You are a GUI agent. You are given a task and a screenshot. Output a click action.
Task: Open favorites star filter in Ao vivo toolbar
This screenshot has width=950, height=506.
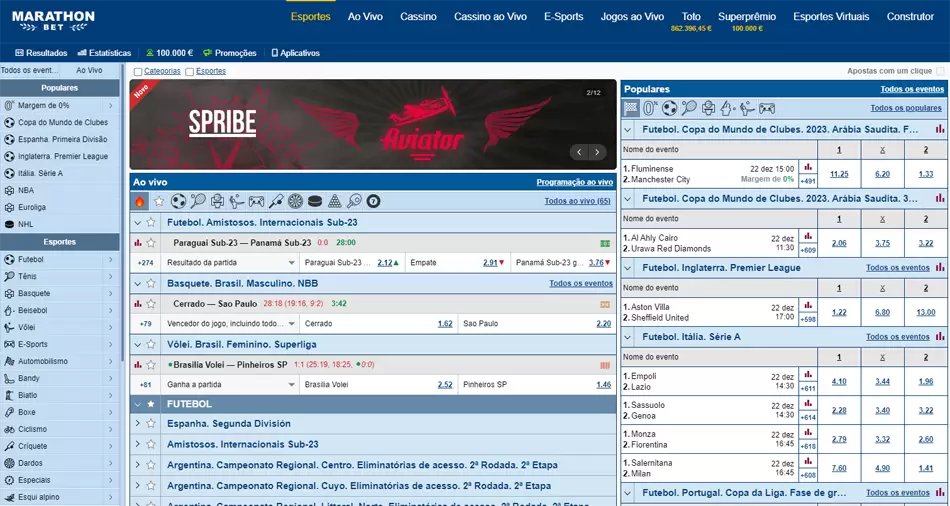pos(159,201)
